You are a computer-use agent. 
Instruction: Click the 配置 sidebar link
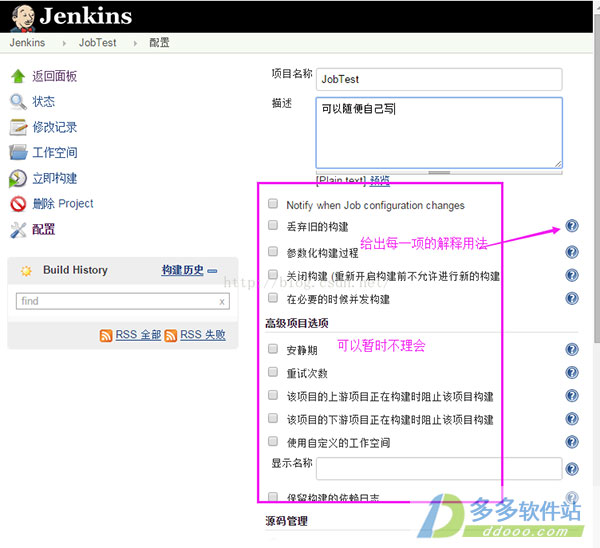[44, 229]
